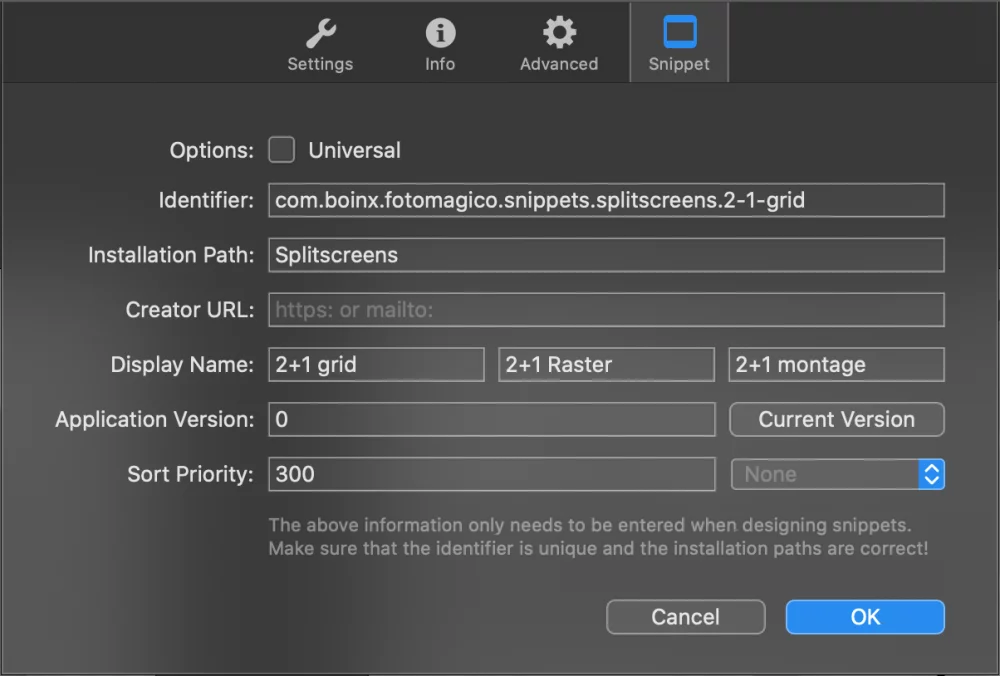
Task: Click the Installation Path label
Action: click(171, 255)
